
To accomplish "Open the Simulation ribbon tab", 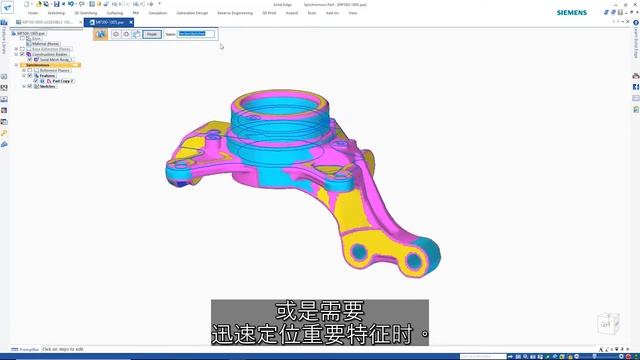I will click(x=158, y=13).
